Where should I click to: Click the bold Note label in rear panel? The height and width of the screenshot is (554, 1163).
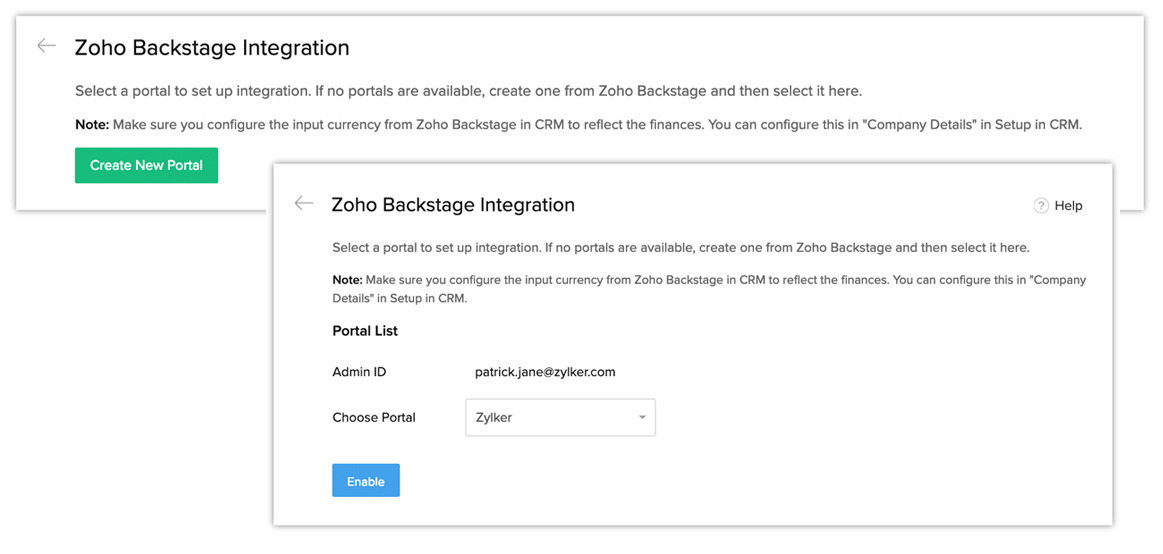[91, 125]
